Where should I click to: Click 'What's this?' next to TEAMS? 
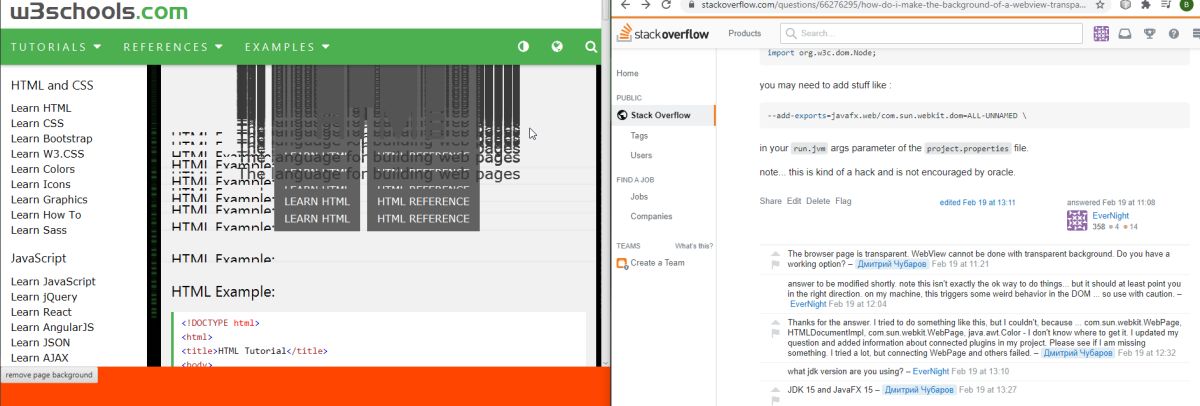pos(694,245)
